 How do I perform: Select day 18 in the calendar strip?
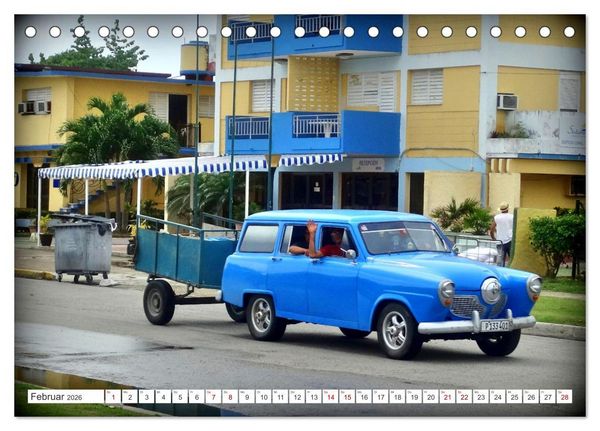[398, 397]
